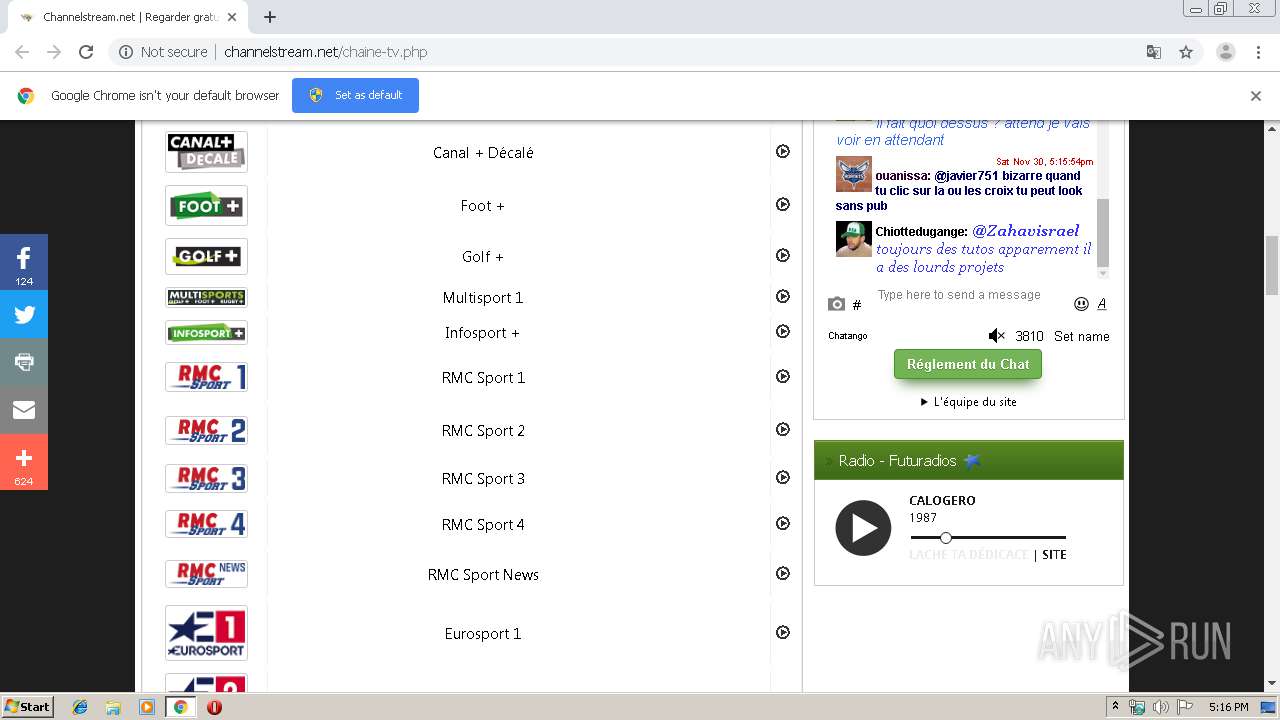1280x720 pixels.
Task: Reload the current page
Action: [x=86, y=52]
